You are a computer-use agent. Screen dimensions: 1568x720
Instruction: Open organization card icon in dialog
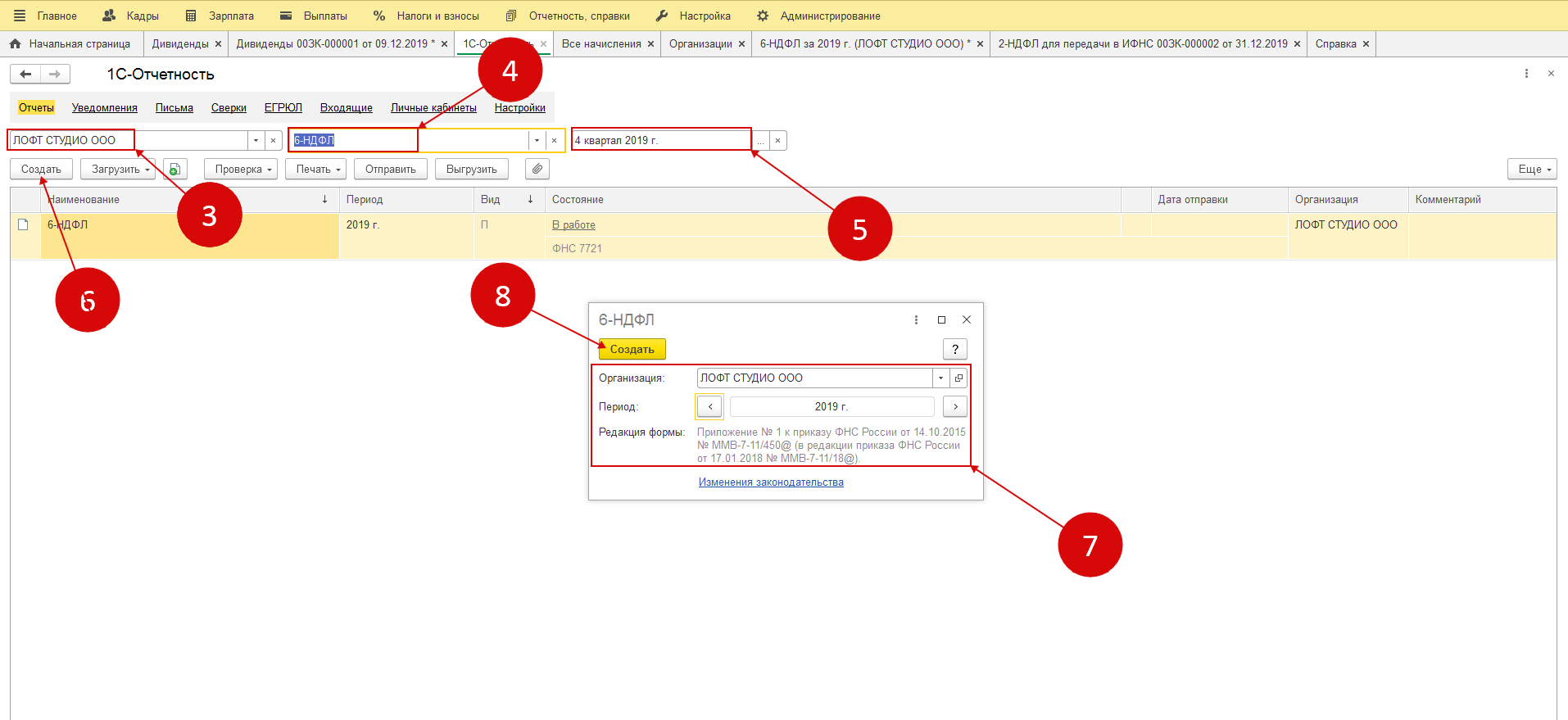coord(958,378)
